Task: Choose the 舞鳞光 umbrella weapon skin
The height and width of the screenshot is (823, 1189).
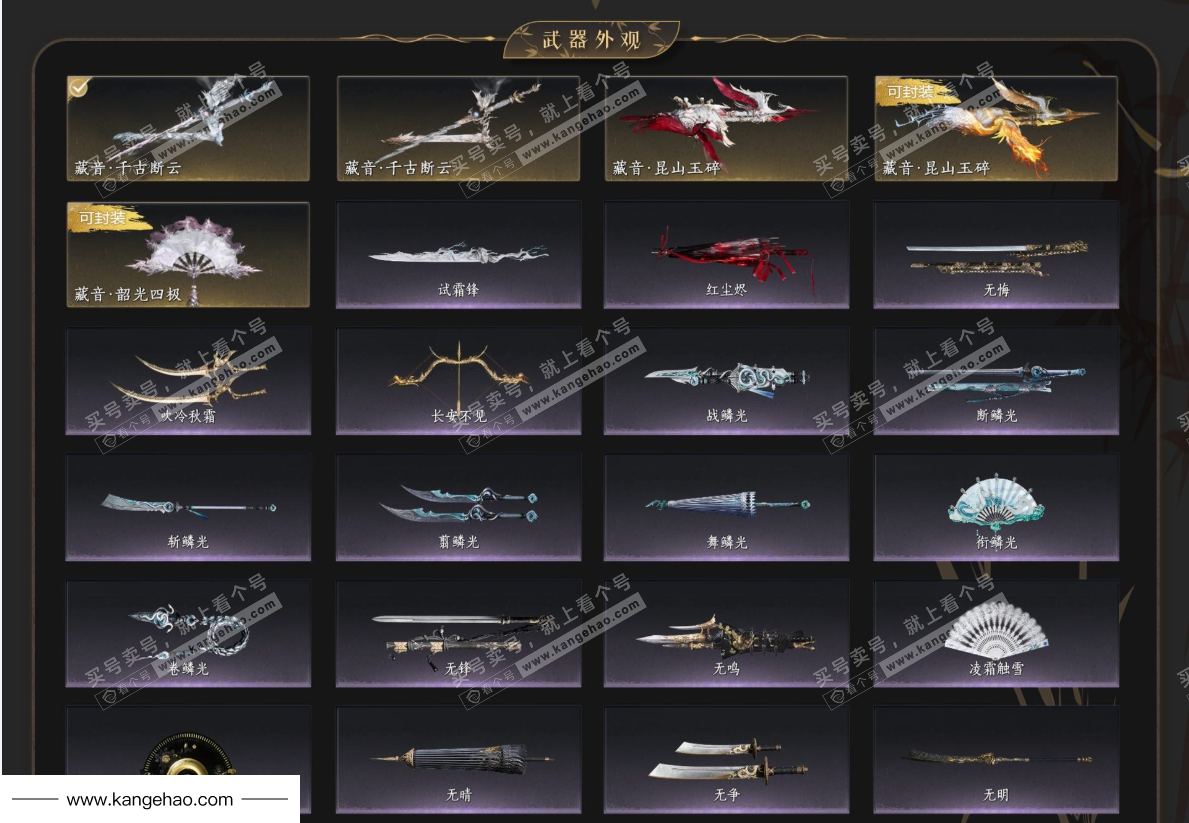Action: pos(726,507)
